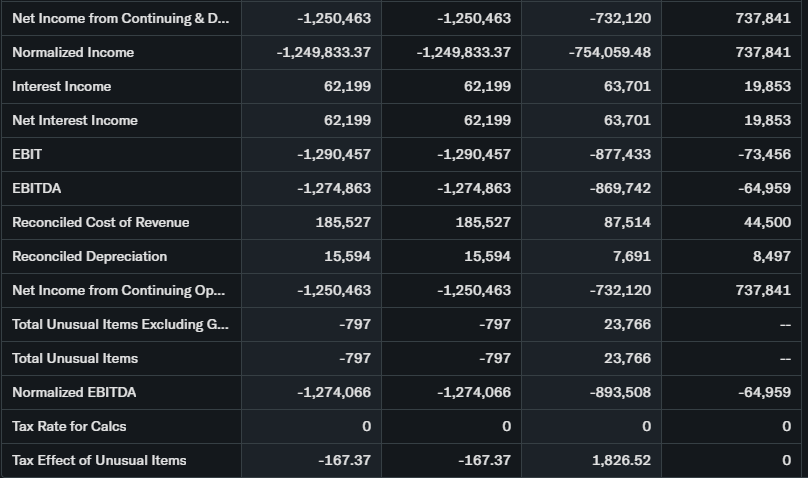Click the Normalized EBITDA row label
This screenshot has height=478, width=808.
(x=74, y=392)
